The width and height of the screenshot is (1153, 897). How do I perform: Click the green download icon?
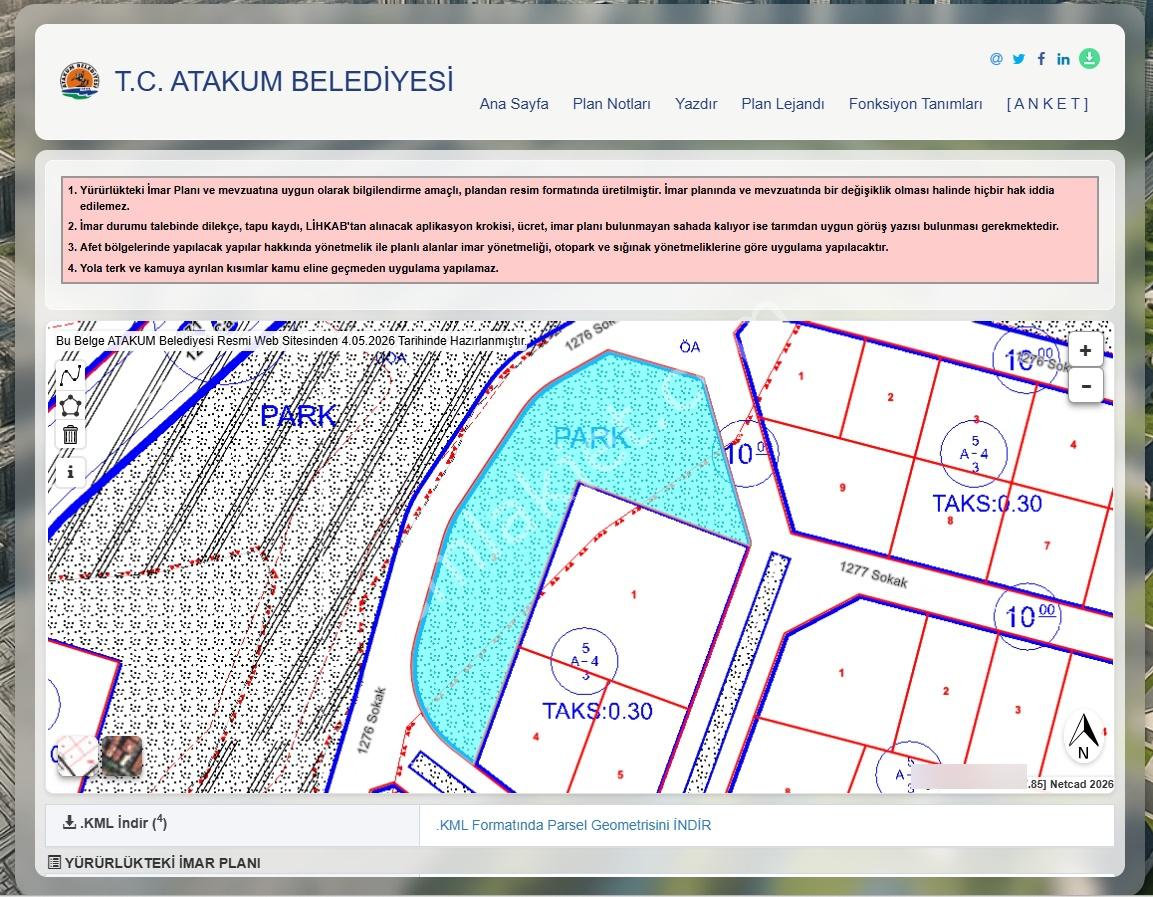click(x=1089, y=58)
